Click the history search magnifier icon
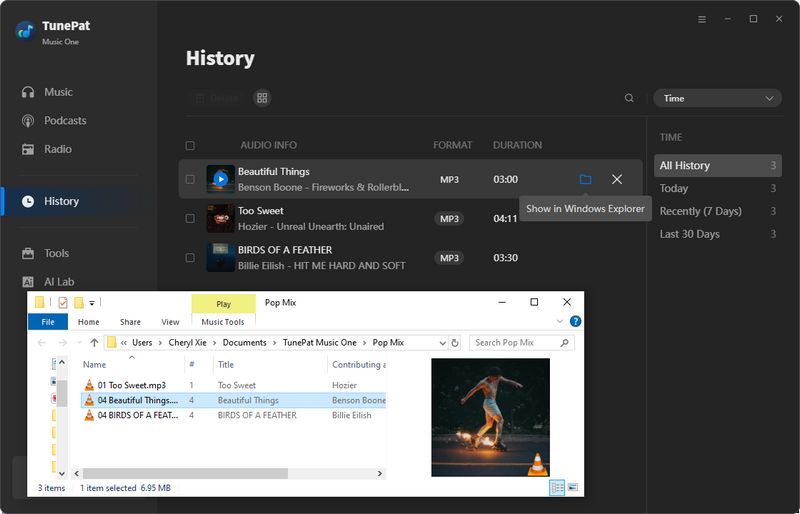Screen dimensions: 800x514 [x=629, y=98]
